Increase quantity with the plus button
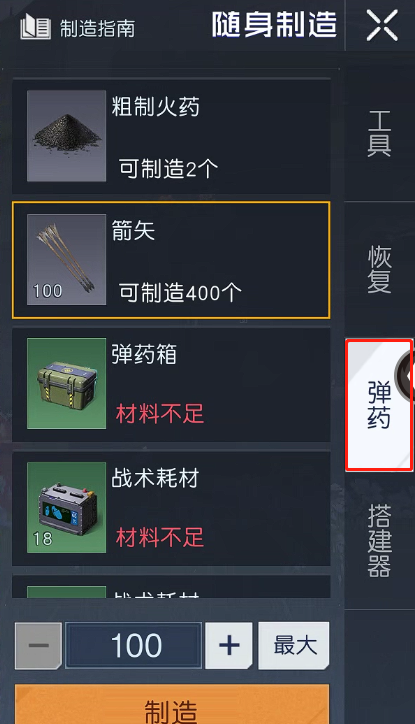This screenshot has height=724, width=415. [x=229, y=646]
